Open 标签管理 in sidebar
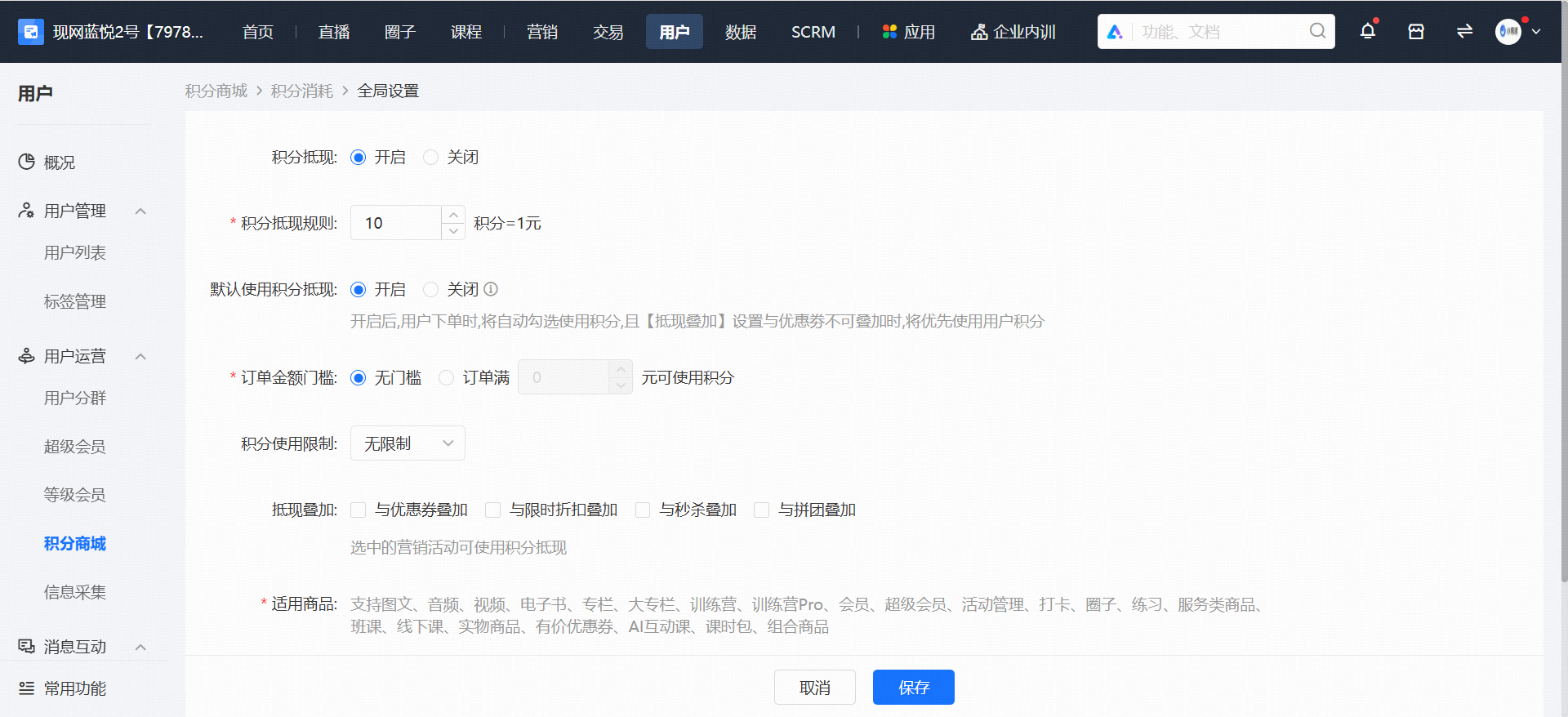Viewport: 1568px width, 717px height. click(75, 301)
